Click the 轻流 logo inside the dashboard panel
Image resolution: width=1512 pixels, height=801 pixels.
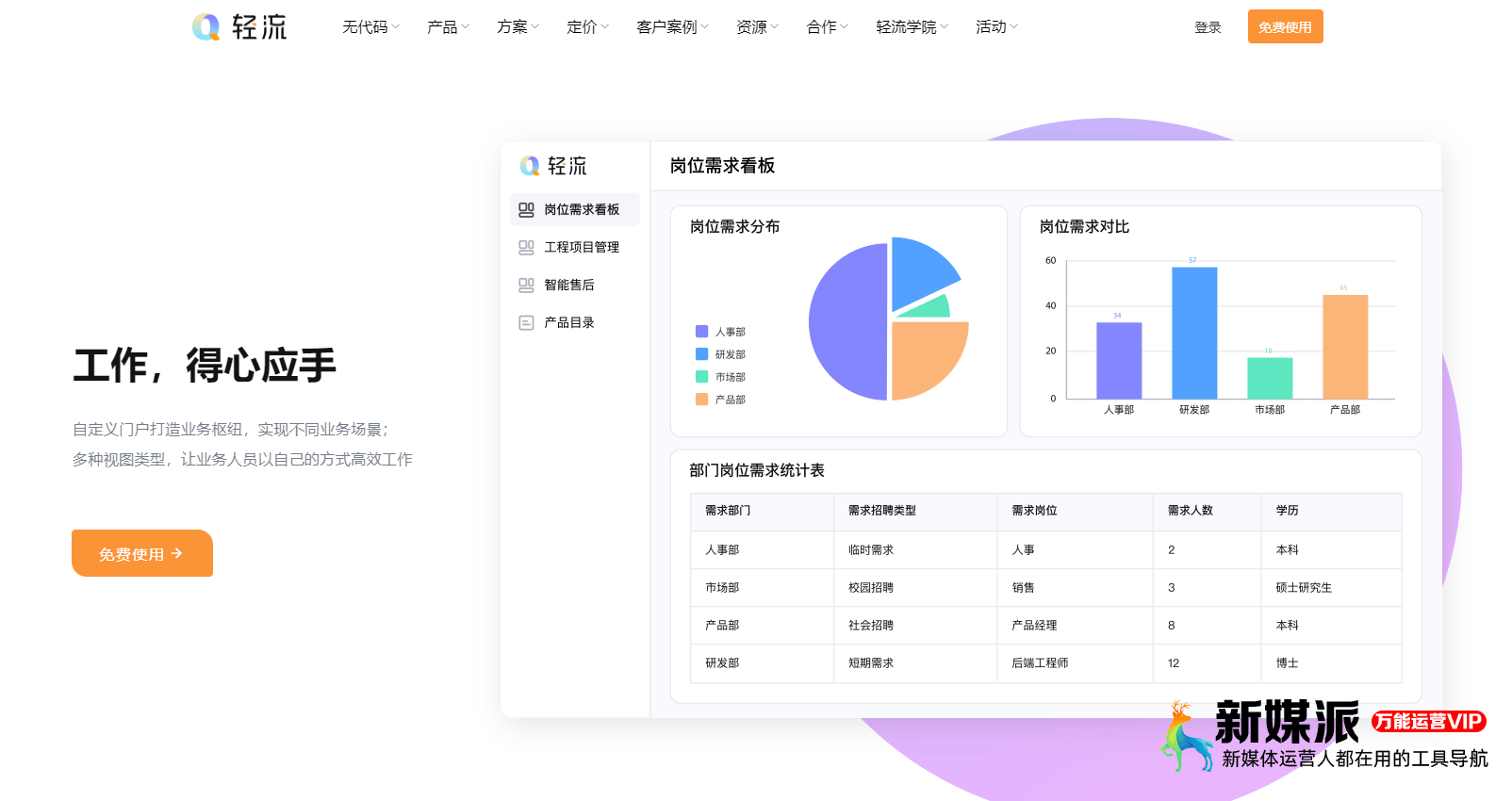coord(553,166)
